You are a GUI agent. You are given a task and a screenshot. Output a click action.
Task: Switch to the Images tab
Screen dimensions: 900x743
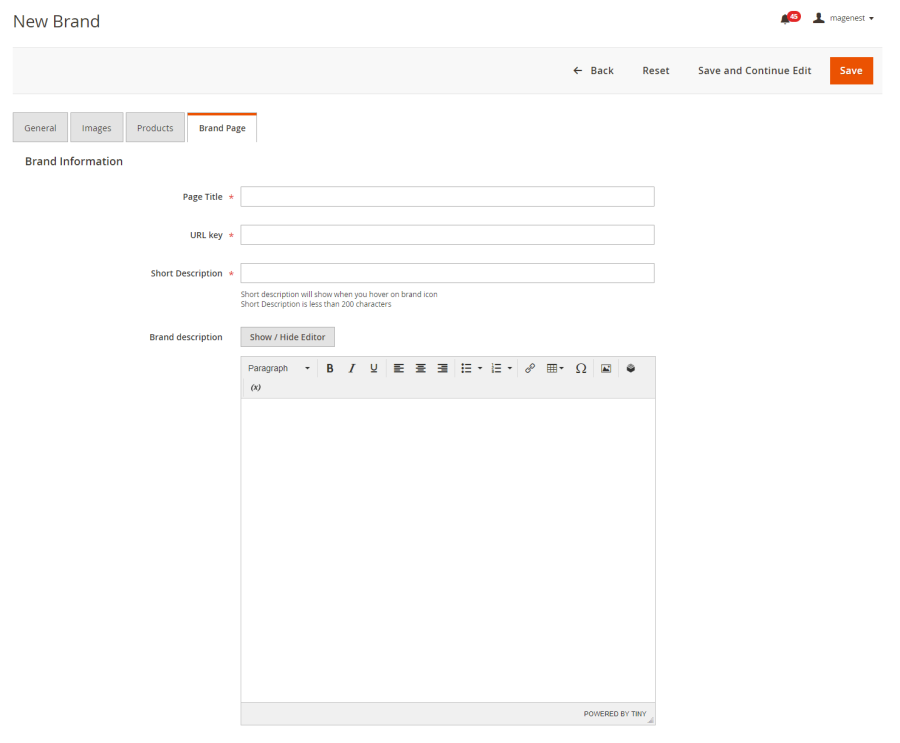(96, 127)
